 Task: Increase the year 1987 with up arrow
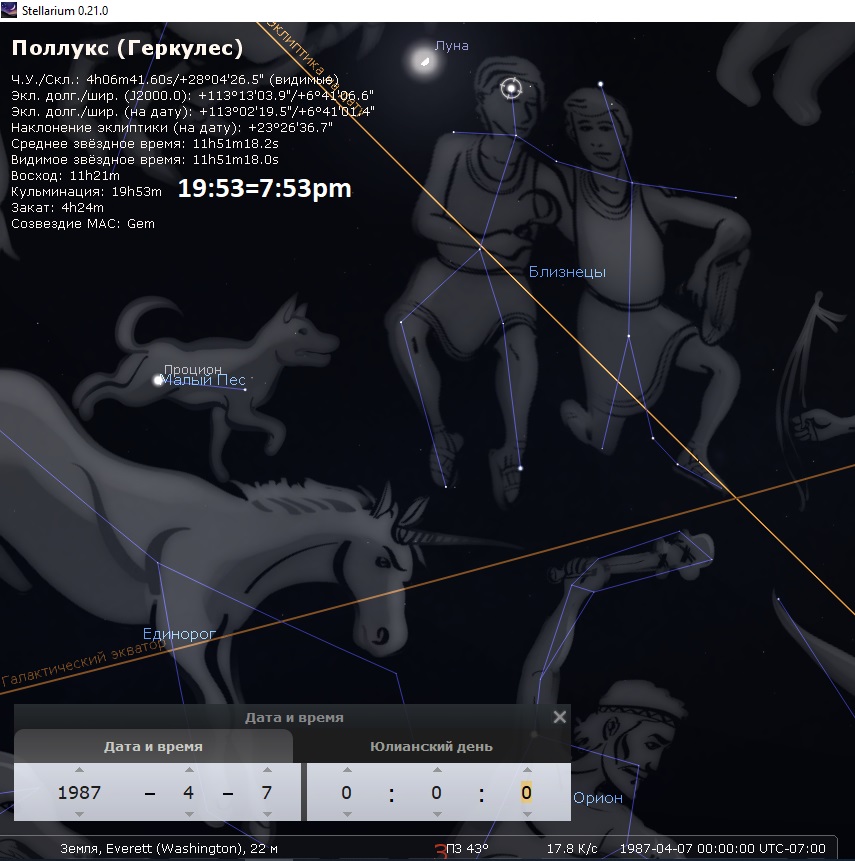tap(79, 770)
